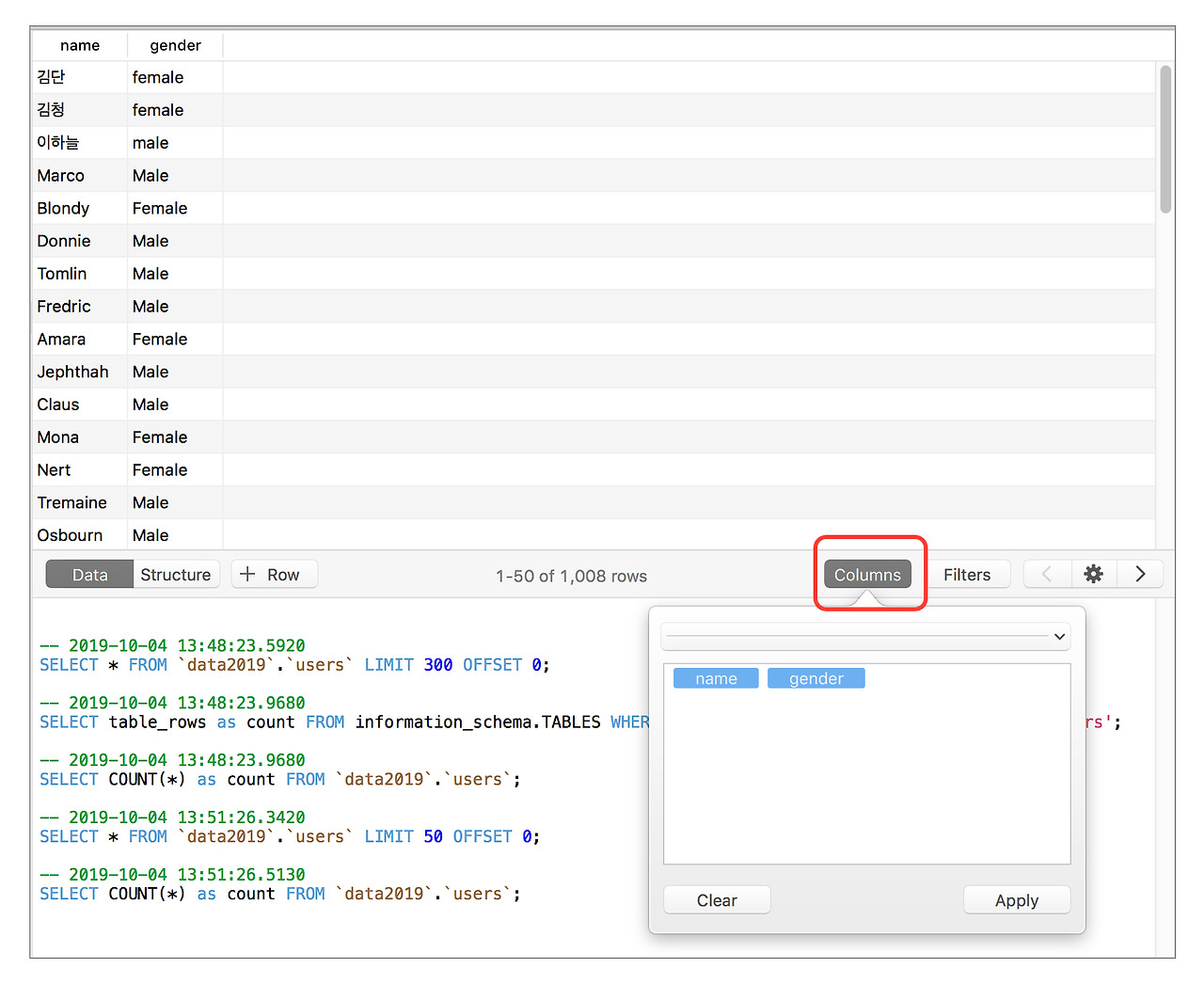Select the name cell '이하늘'
This screenshot has height=984, width=1204.
pyautogui.click(x=80, y=143)
